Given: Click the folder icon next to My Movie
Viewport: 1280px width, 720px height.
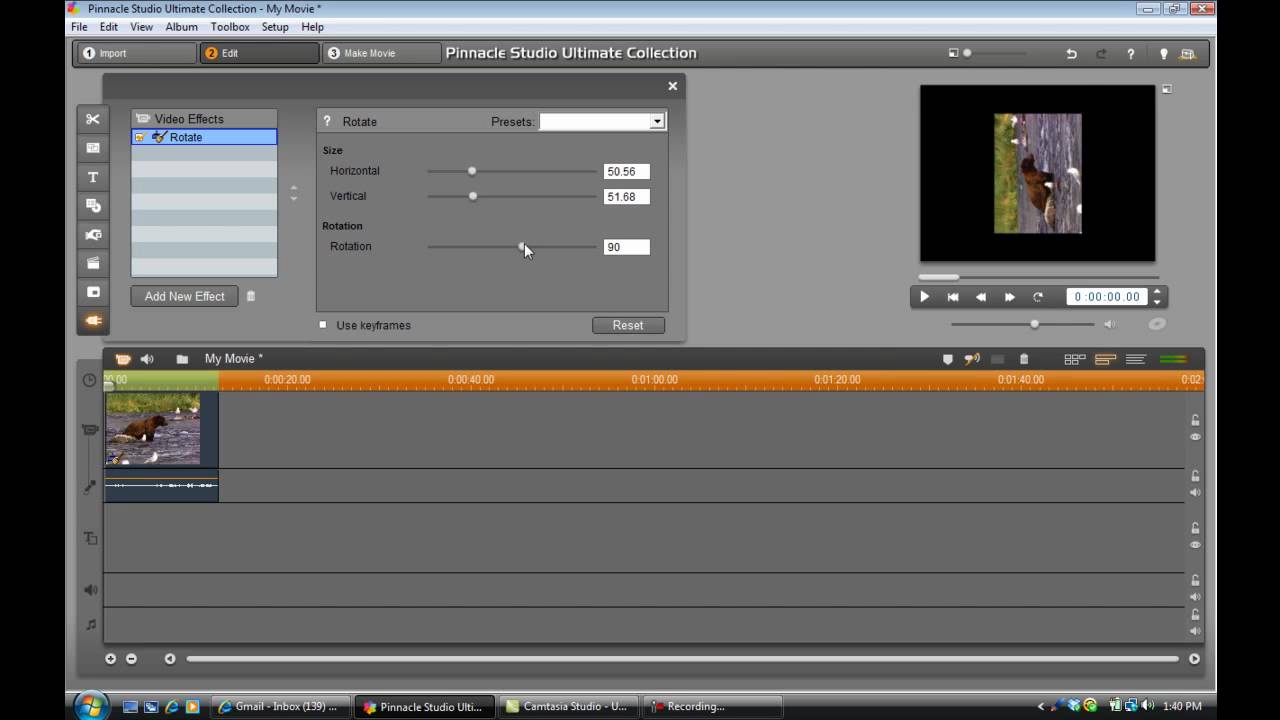Looking at the screenshot, I should pyautogui.click(x=182, y=359).
